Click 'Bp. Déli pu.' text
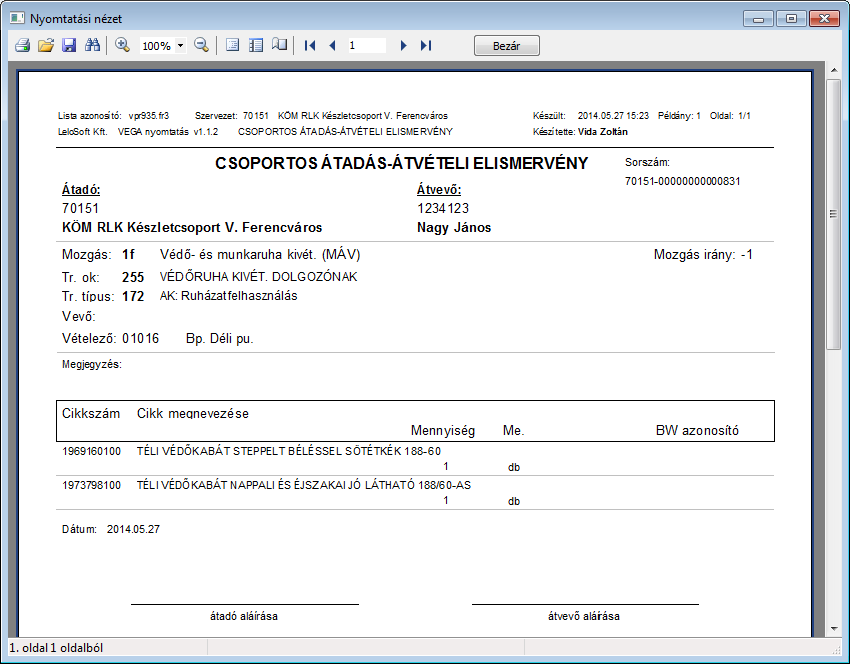Image resolution: width=850 pixels, height=664 pixels. 220,339
